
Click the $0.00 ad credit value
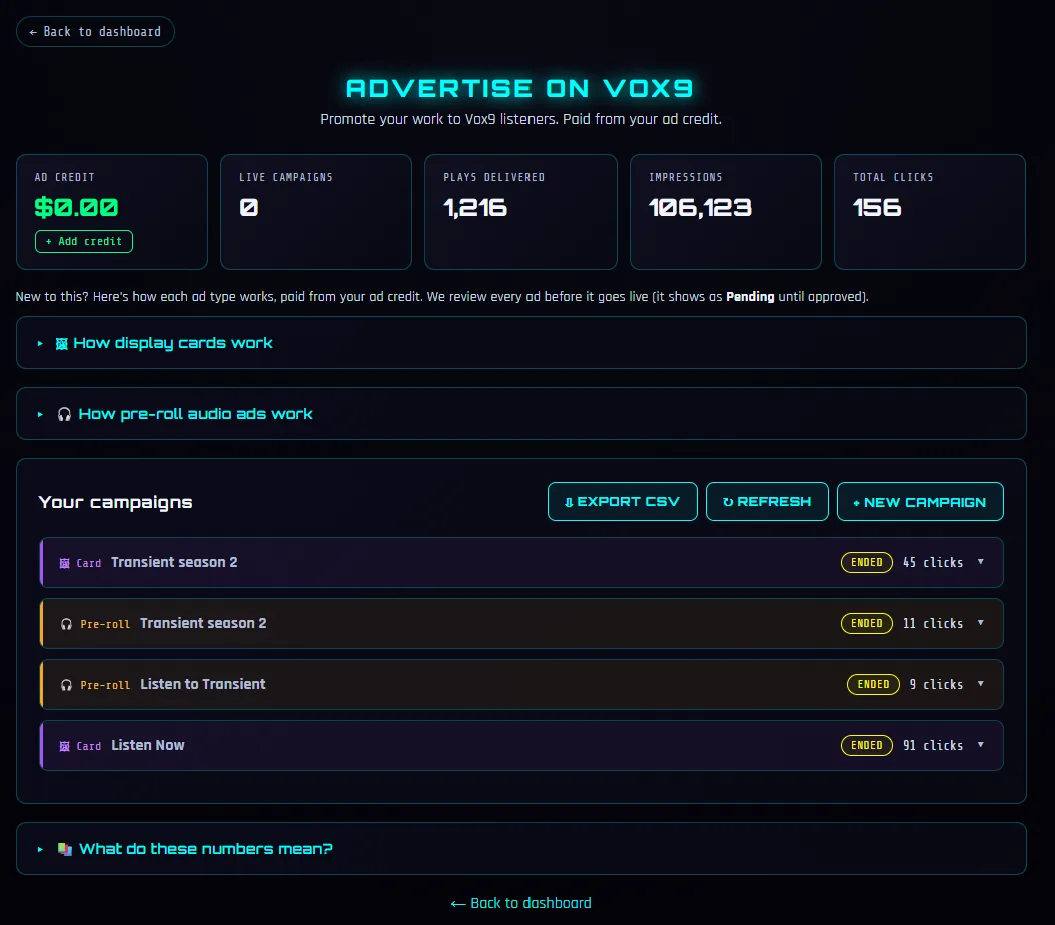76,207
